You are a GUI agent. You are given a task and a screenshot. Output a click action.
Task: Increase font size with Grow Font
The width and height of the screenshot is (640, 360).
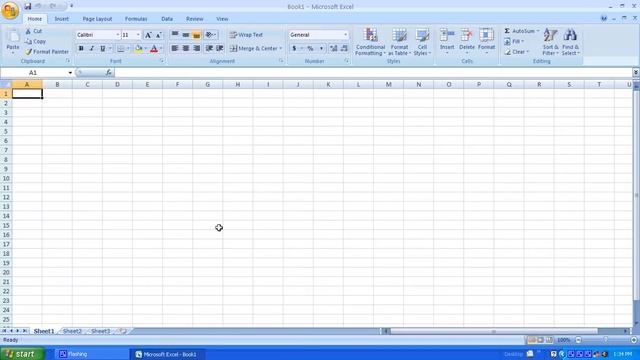(148, 35)
